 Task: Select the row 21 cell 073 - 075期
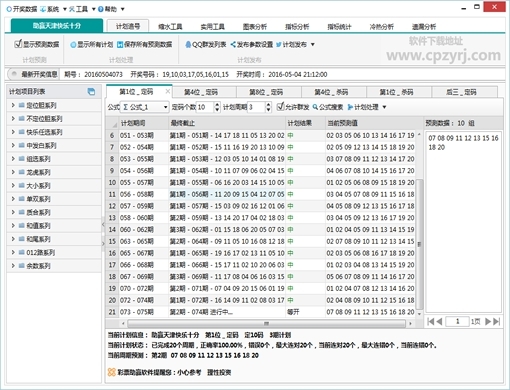coord(144,312)
